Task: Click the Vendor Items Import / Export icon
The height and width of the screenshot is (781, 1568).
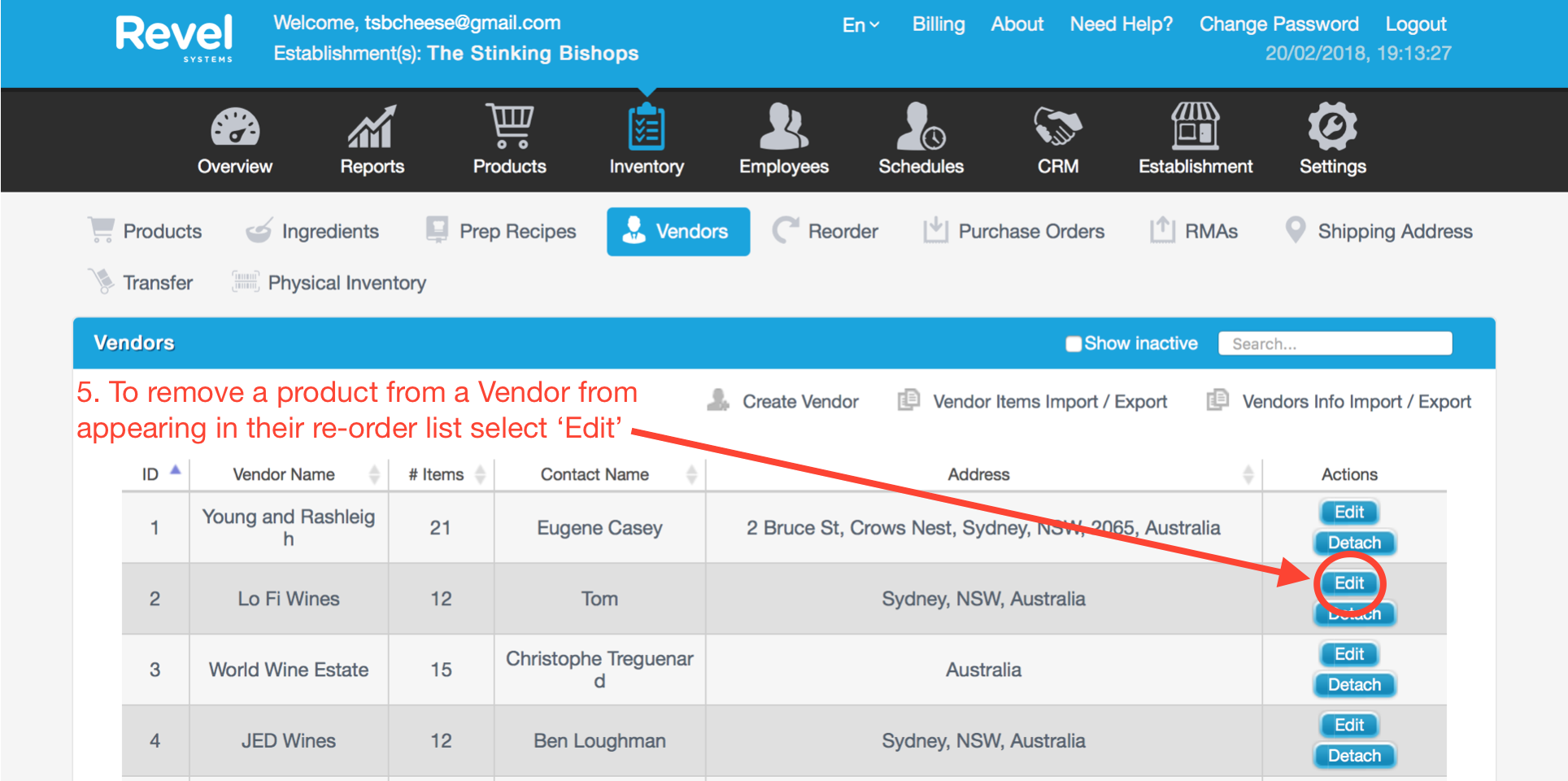Action: tap(908, 399)
